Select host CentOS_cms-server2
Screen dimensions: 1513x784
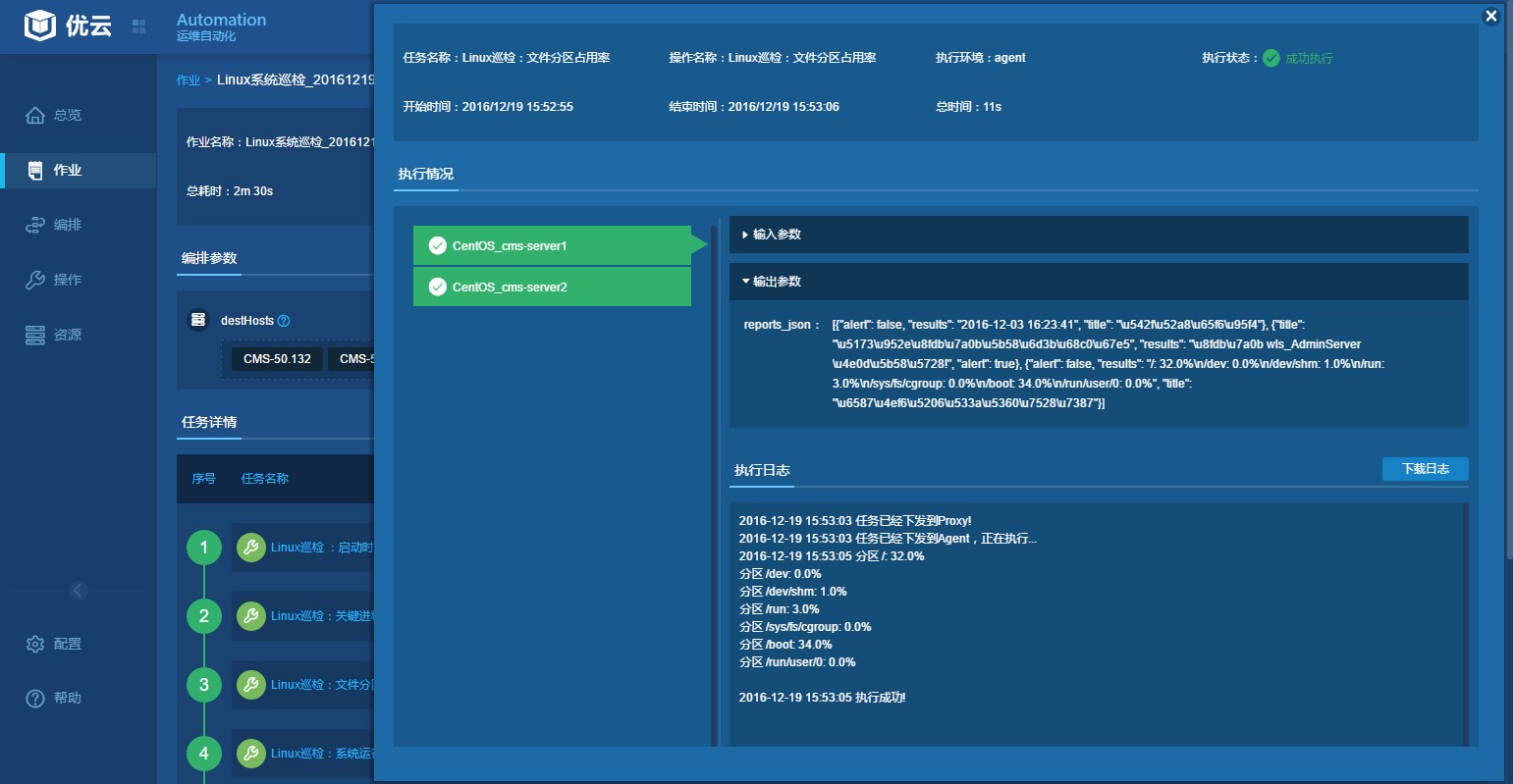click(552, 287)
